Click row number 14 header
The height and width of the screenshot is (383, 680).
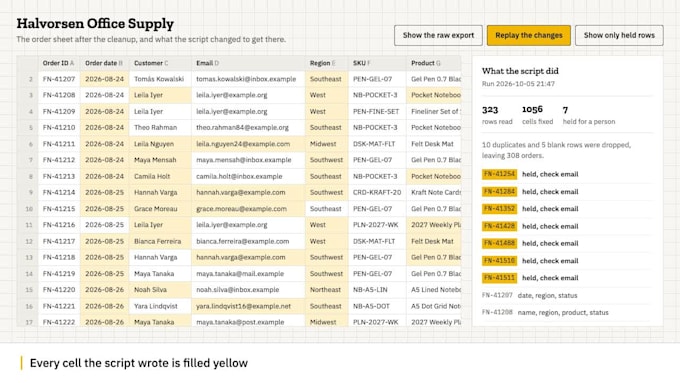coord(28,274)
